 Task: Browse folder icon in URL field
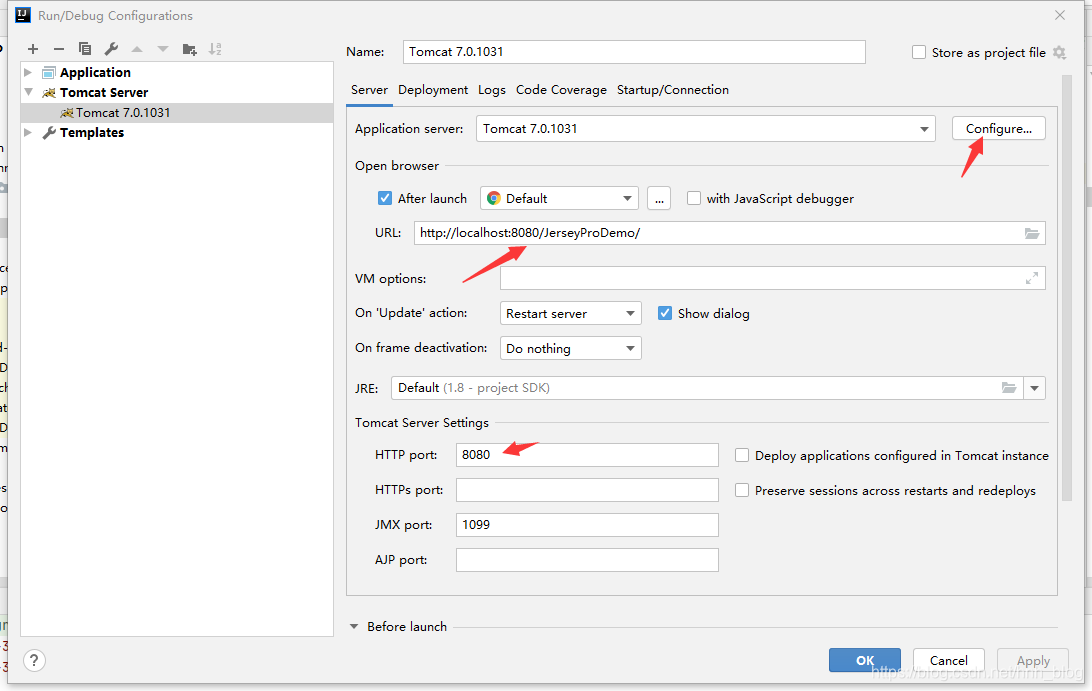pyautogui.click(x=1031, y=233)
